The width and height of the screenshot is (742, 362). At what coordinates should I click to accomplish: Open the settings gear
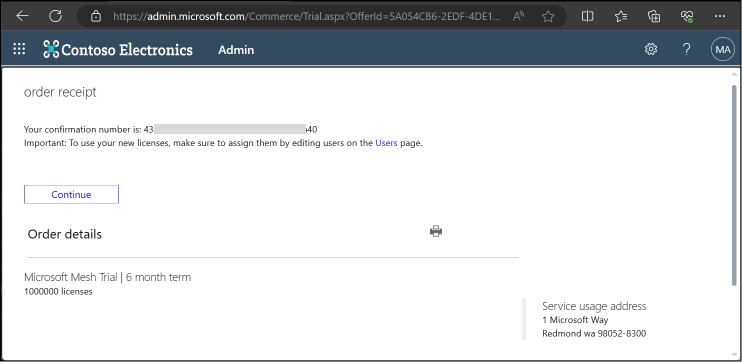[x=651, y=49]
